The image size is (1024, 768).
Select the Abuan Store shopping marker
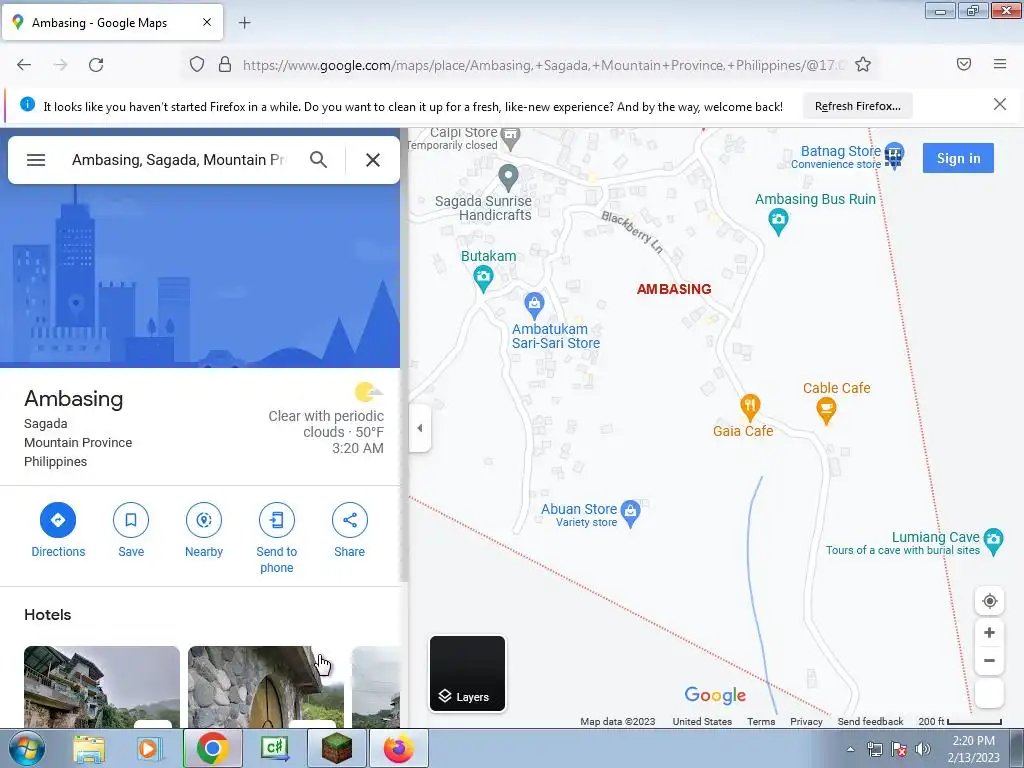(630, 513)
